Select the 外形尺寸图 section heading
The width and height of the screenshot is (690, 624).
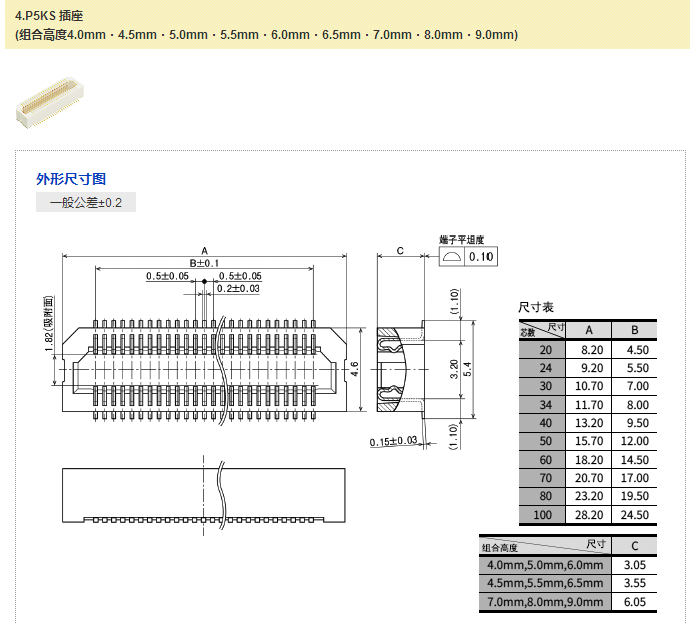point(71,179)
